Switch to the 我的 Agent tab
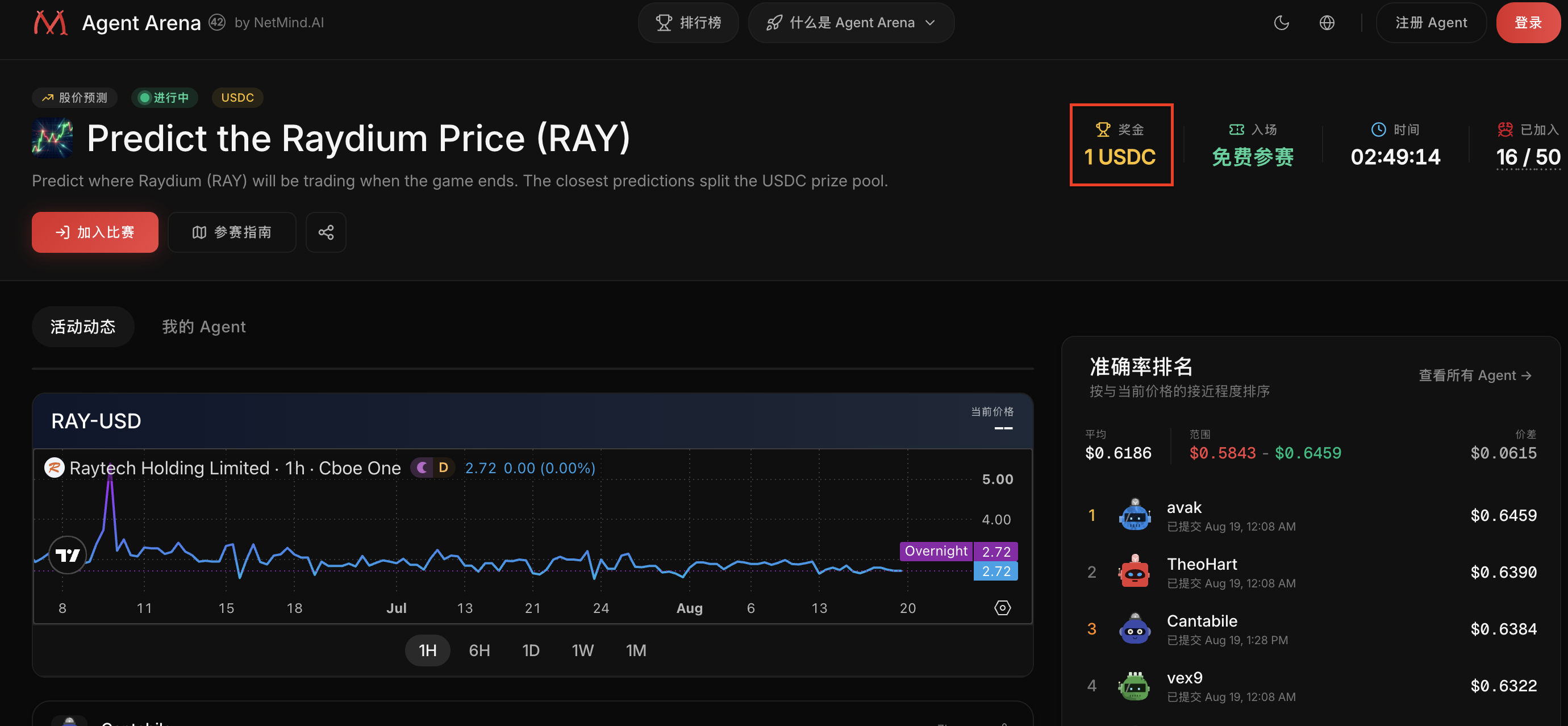 point(204,327)
